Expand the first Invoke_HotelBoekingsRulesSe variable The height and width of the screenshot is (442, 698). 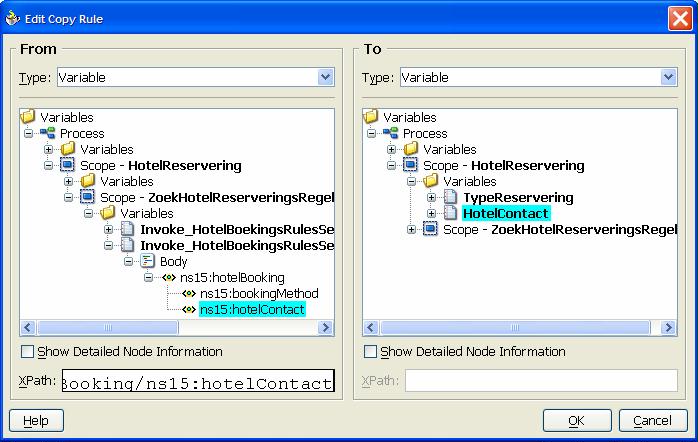[109, 229]
